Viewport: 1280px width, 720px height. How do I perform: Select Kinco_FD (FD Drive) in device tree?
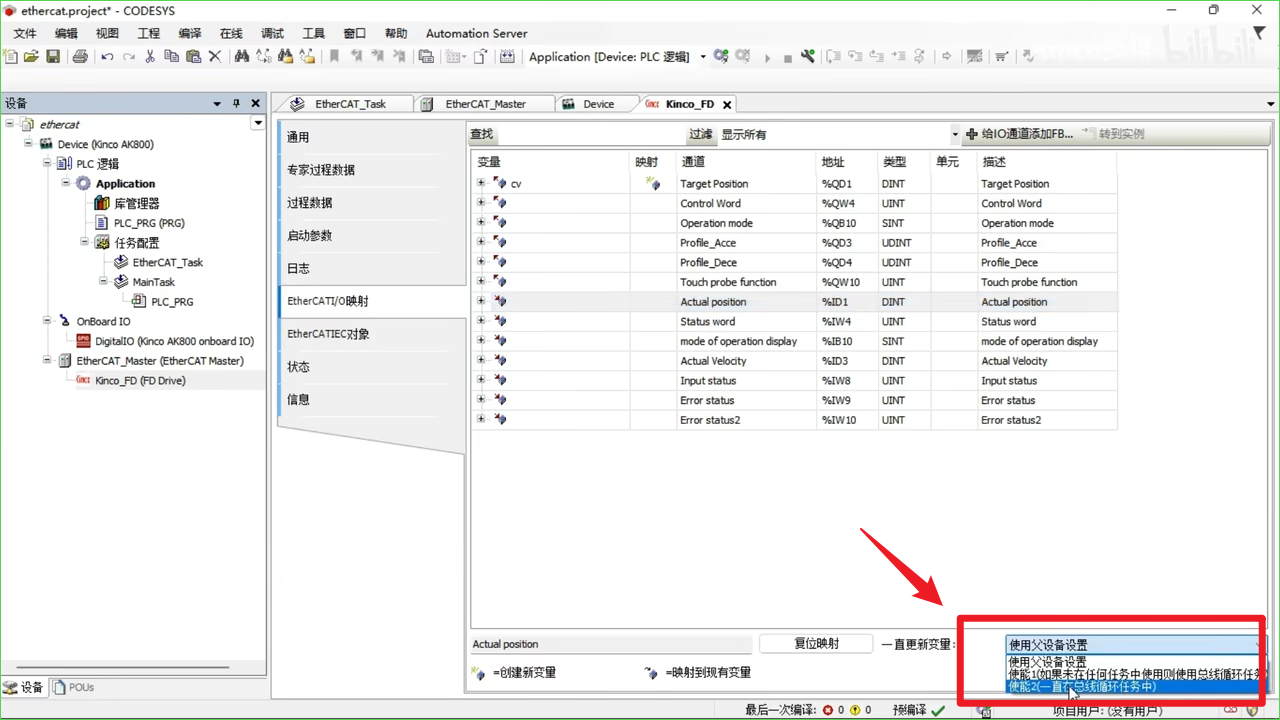click(x=140, y=380)
